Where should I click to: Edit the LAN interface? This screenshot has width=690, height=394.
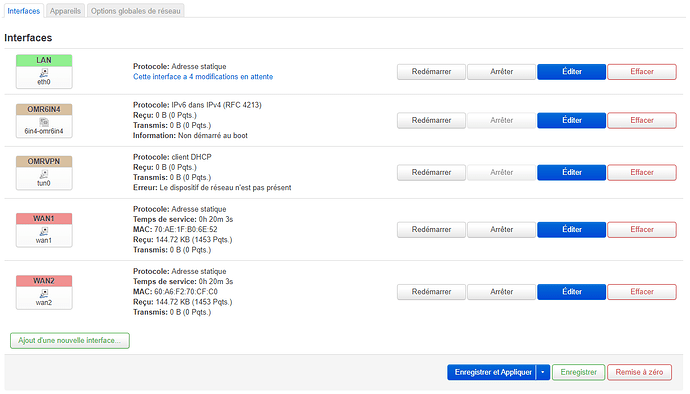click(572, 72)
